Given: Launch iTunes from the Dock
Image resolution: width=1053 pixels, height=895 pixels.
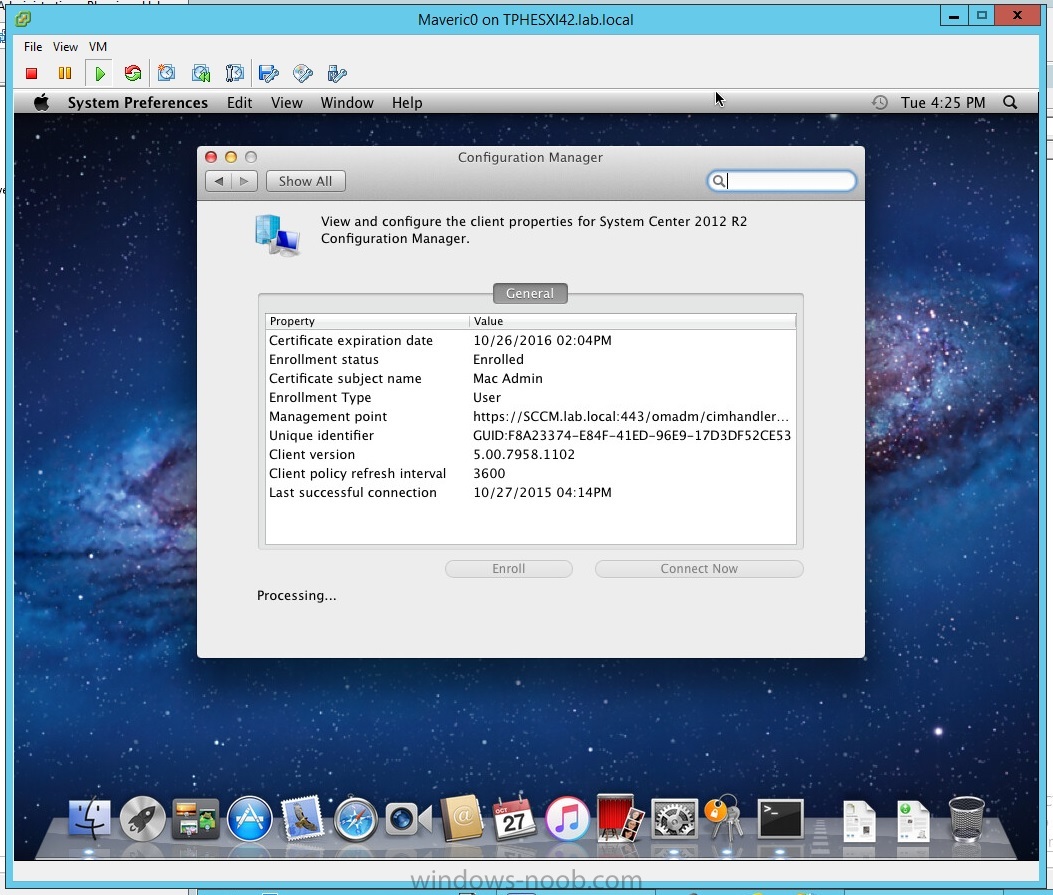Looking at the screenshot, I should click(567, 819).
